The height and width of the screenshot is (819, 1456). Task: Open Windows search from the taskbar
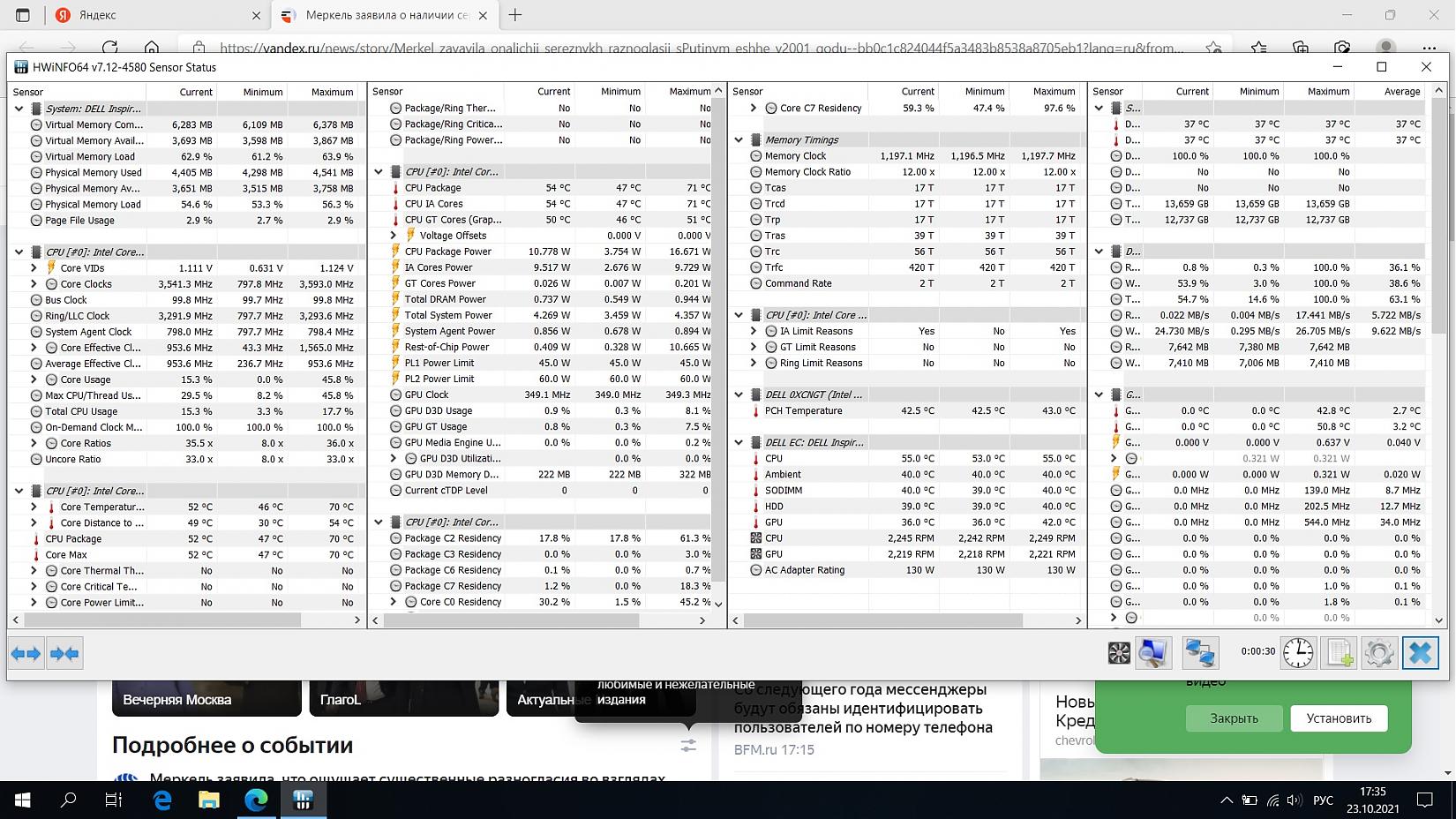coord(68,800)
